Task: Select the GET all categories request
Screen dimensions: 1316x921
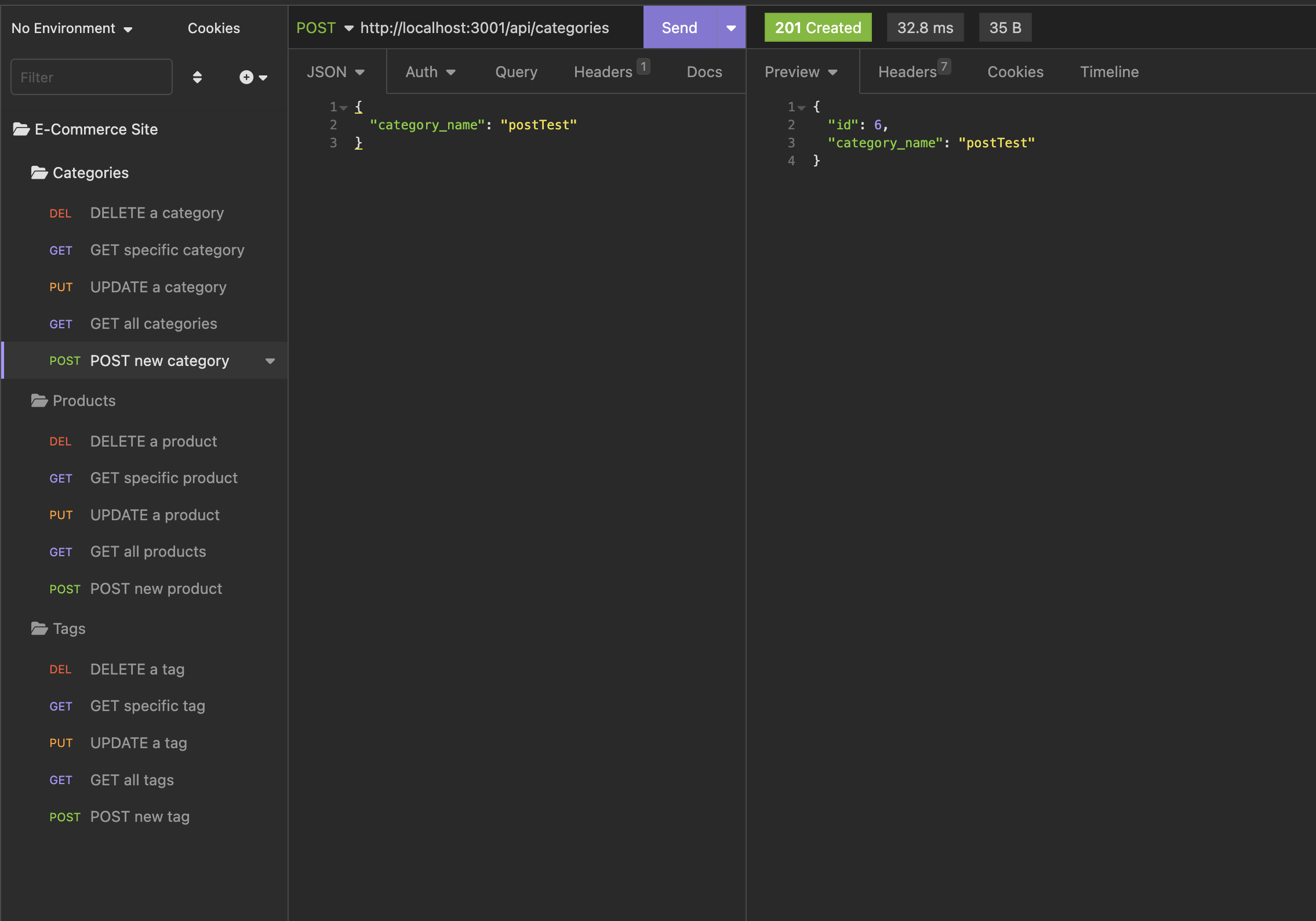Action: click(x=153, y=323)
